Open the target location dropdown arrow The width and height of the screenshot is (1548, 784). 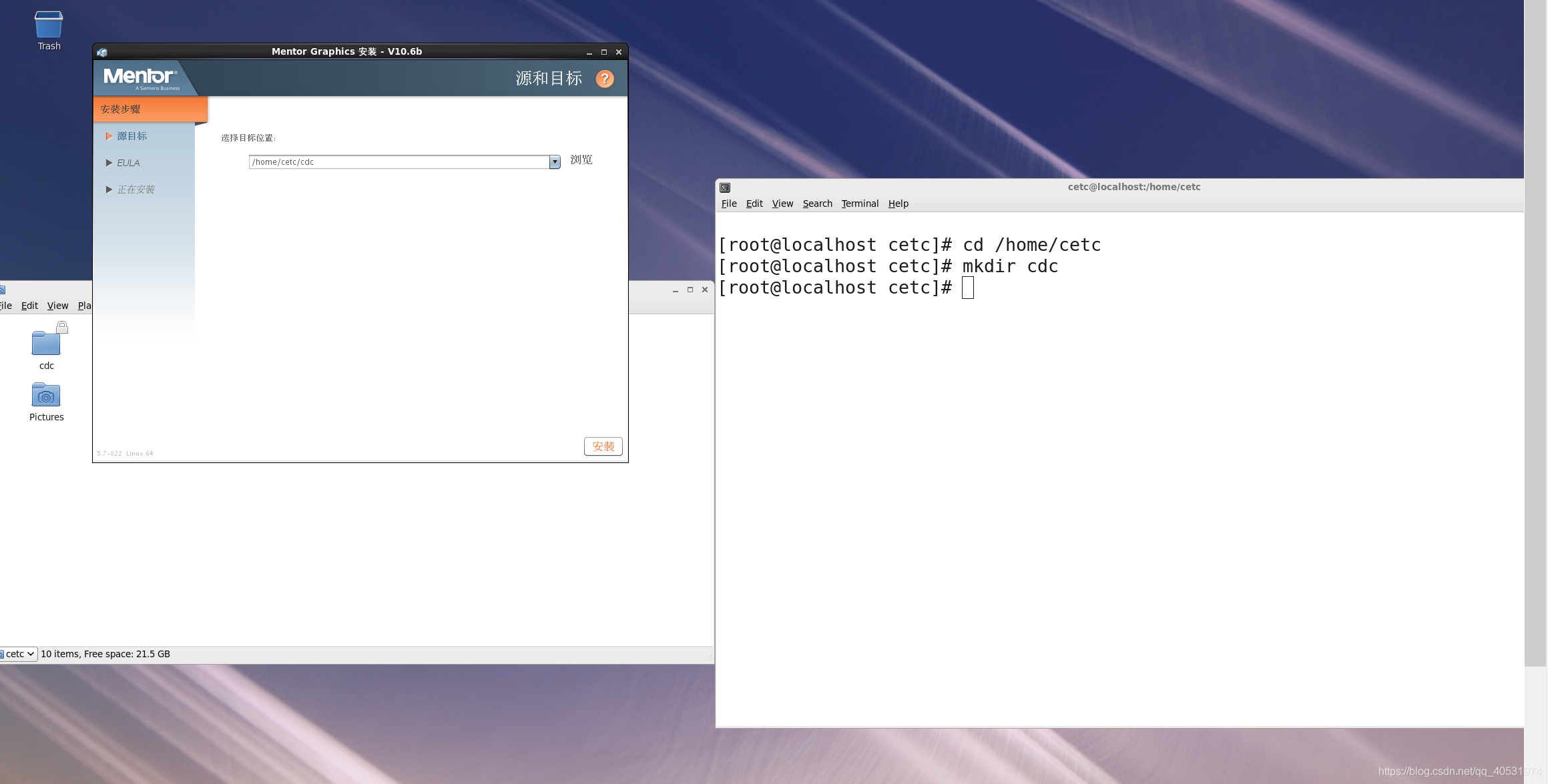[x=555, y=162]
